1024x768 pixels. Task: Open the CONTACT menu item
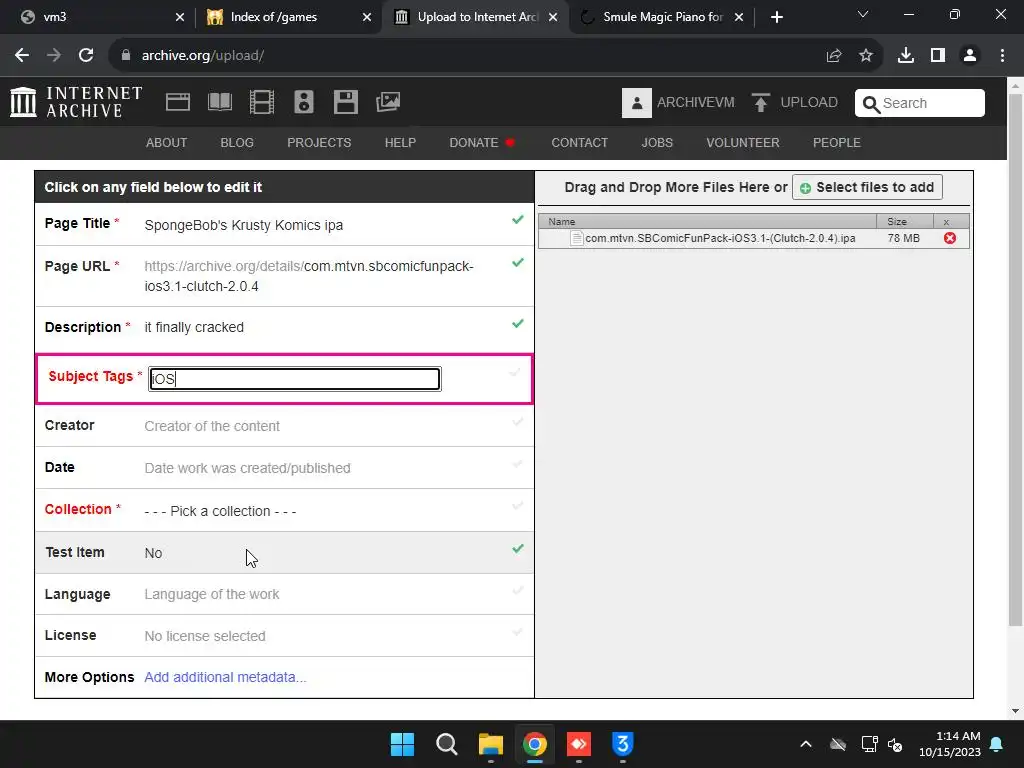point(579,142)
